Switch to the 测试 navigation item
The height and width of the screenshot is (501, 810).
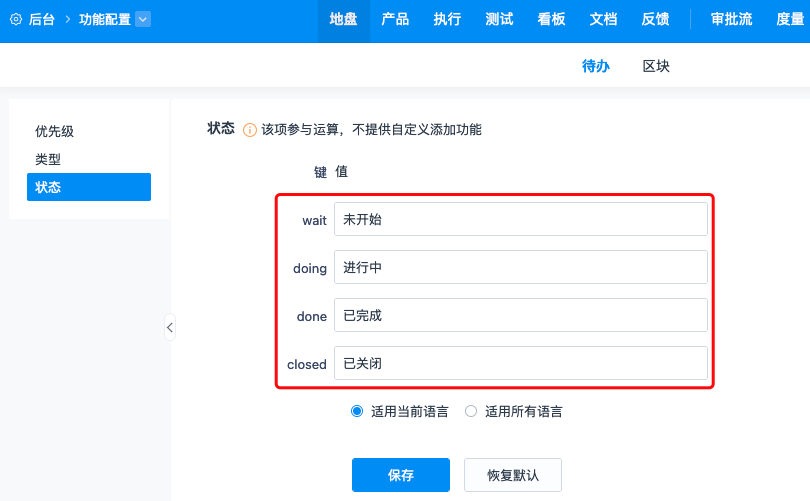pyautogui.click(x=499, y=19)
